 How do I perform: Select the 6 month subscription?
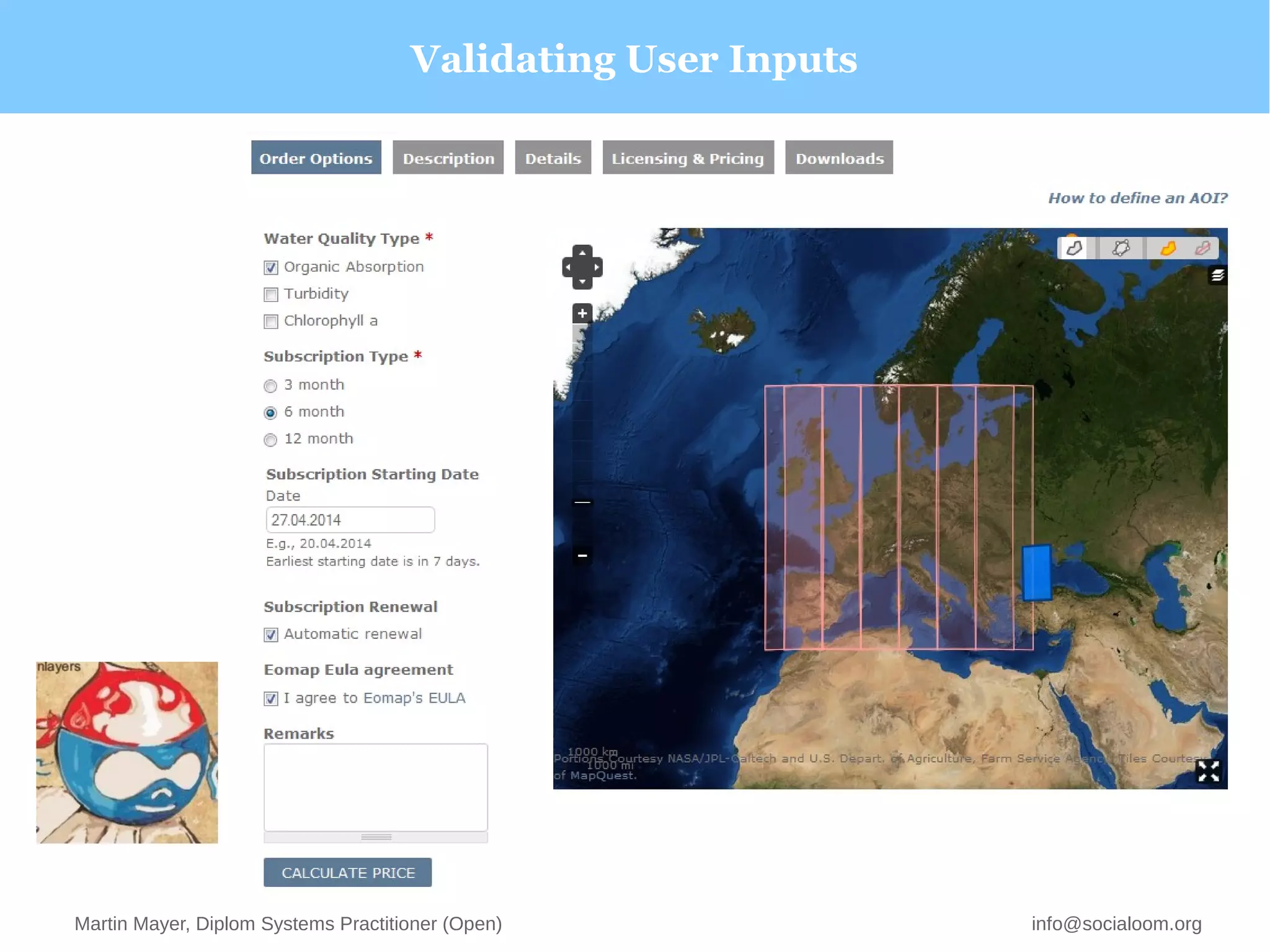tap(270, 412)
